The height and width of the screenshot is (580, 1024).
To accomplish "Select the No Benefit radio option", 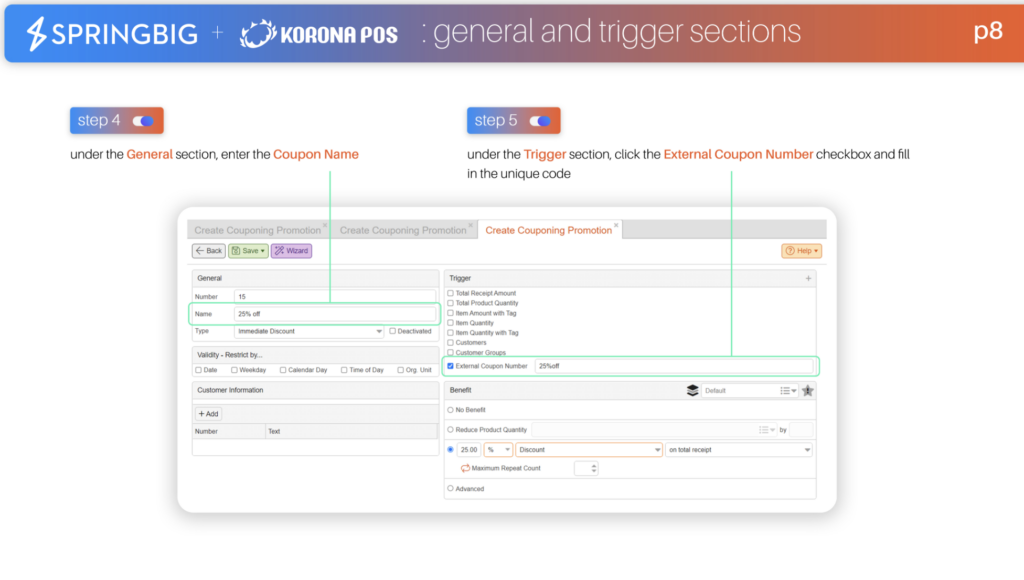I will (450, 410).
